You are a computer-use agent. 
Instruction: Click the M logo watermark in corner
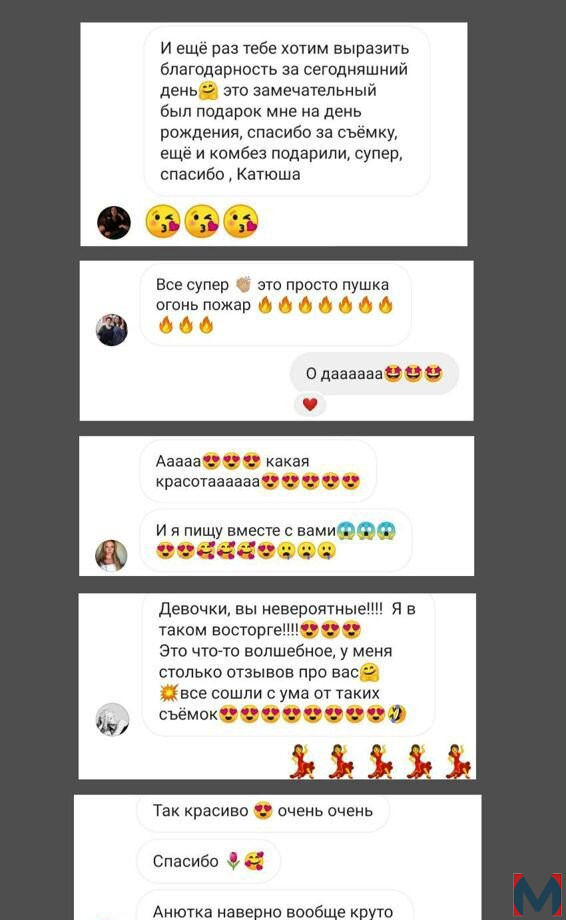[x=537, y=895]
